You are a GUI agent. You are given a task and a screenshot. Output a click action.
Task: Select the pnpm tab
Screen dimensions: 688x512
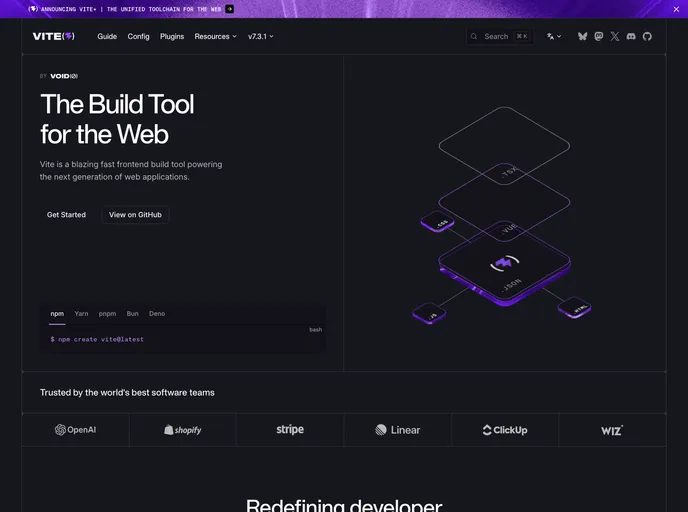pyautogui.click(x=107, y=314)
